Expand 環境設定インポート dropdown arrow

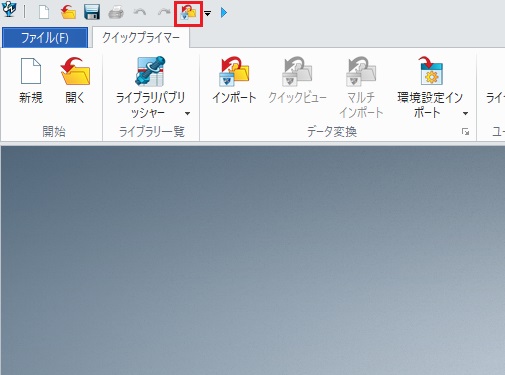point(465,113)
